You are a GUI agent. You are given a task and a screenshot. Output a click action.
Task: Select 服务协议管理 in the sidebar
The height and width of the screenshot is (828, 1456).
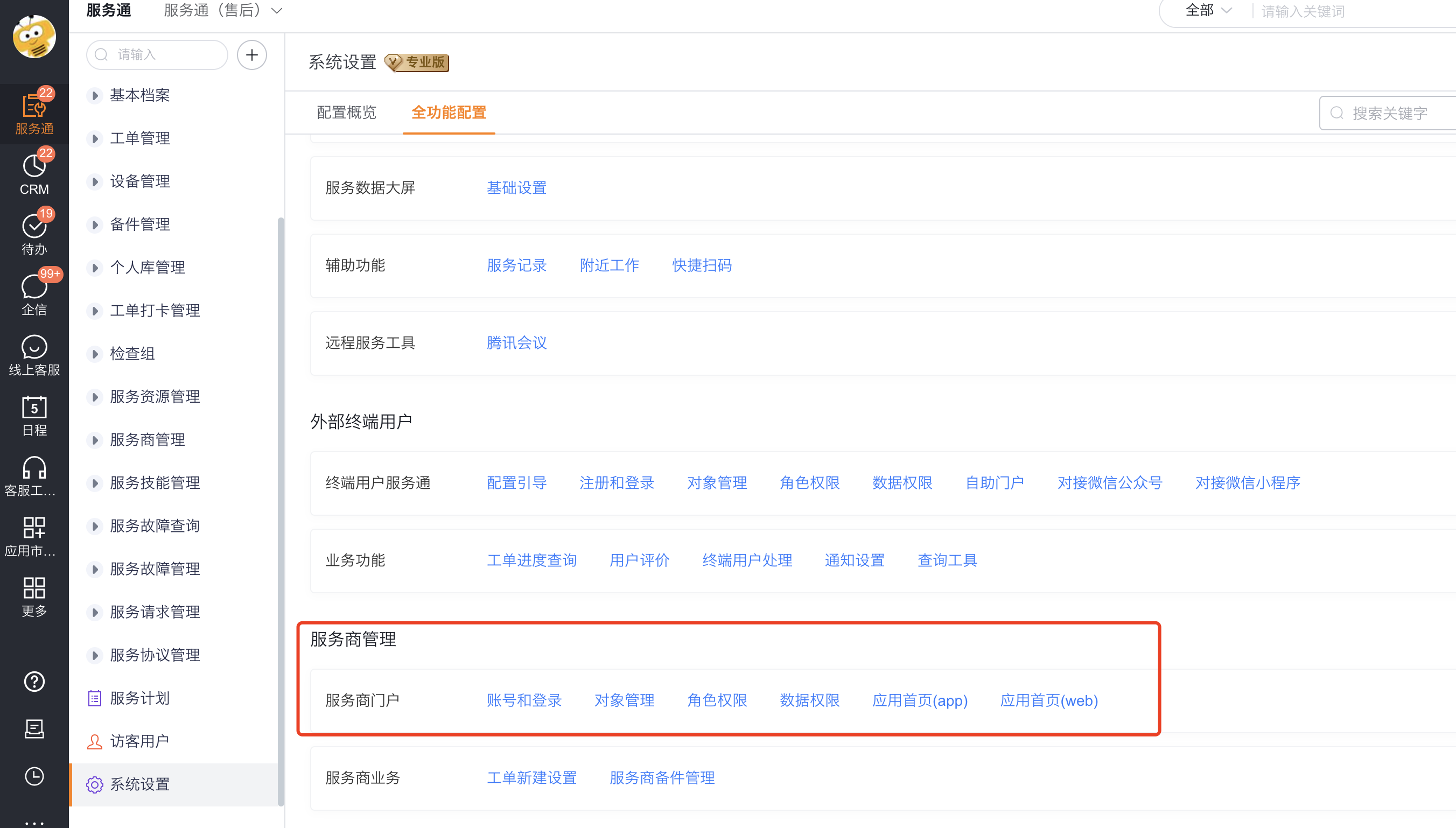[155, 655]
